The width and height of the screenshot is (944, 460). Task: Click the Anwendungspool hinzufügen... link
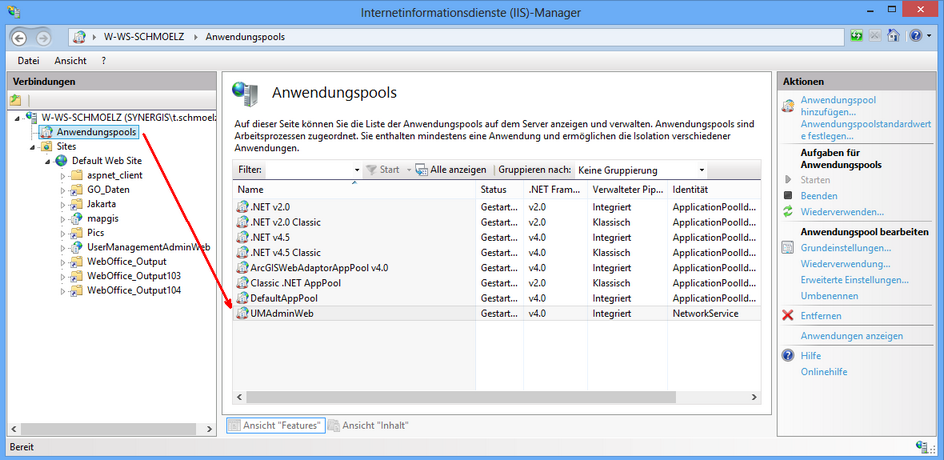(x=838, y=106)
